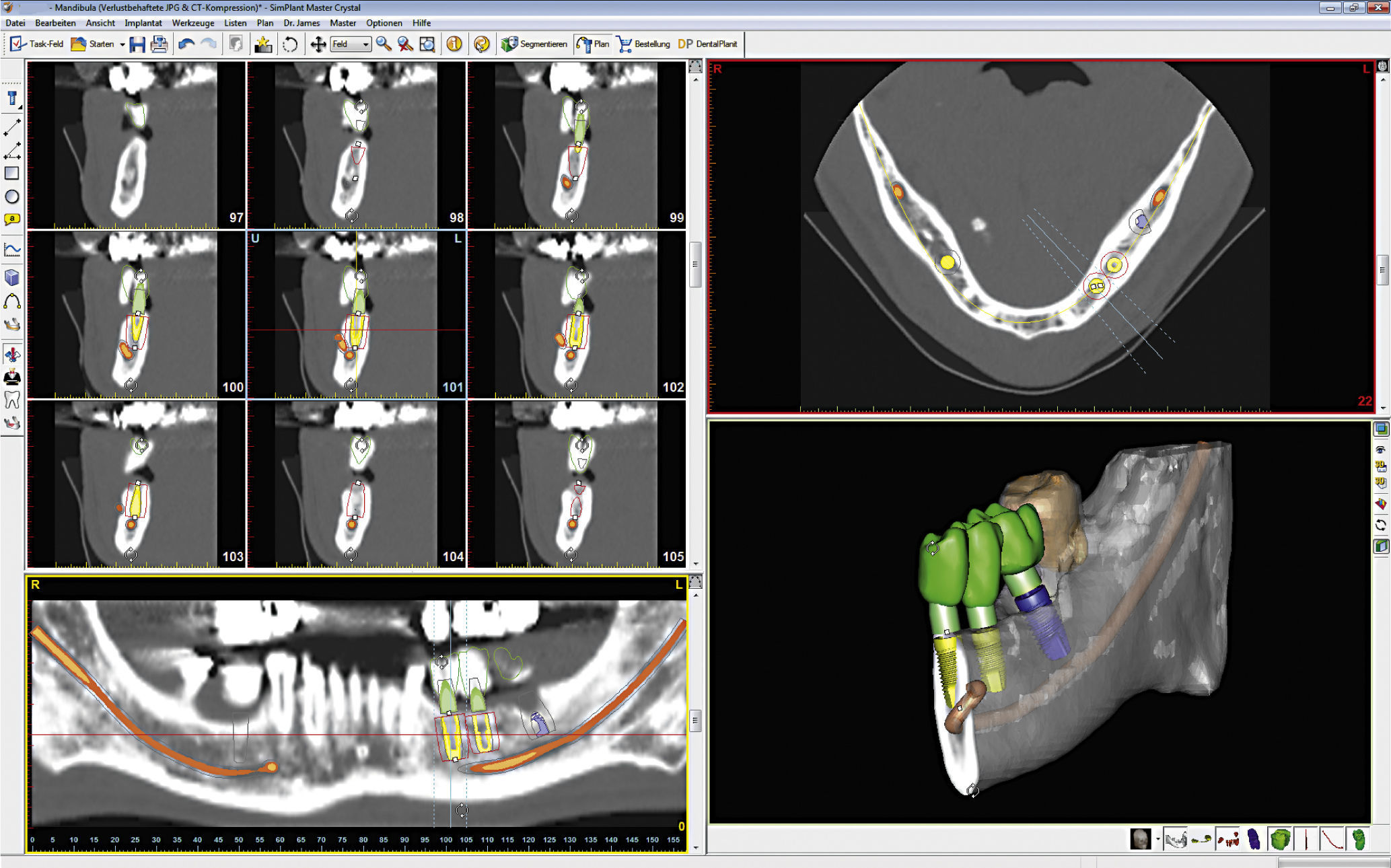Click the magnifier zoom icon
The image size is (1391, 868).
[x=384, y=44]
